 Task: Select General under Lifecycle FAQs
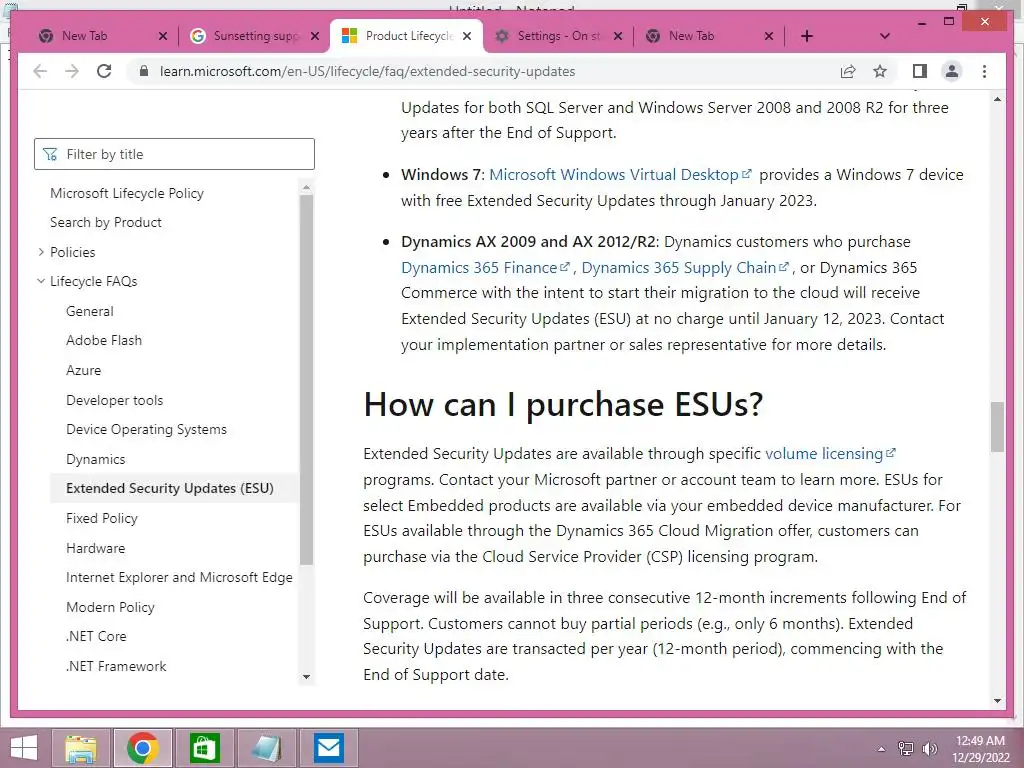tap(89, 312)
